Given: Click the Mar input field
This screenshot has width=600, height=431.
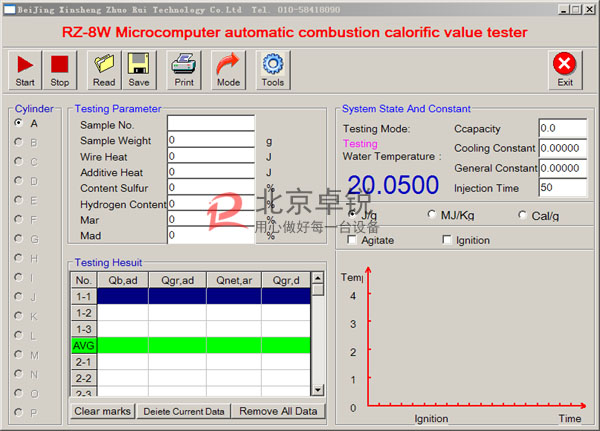Looking at the screenshot, I should [211, 219].
